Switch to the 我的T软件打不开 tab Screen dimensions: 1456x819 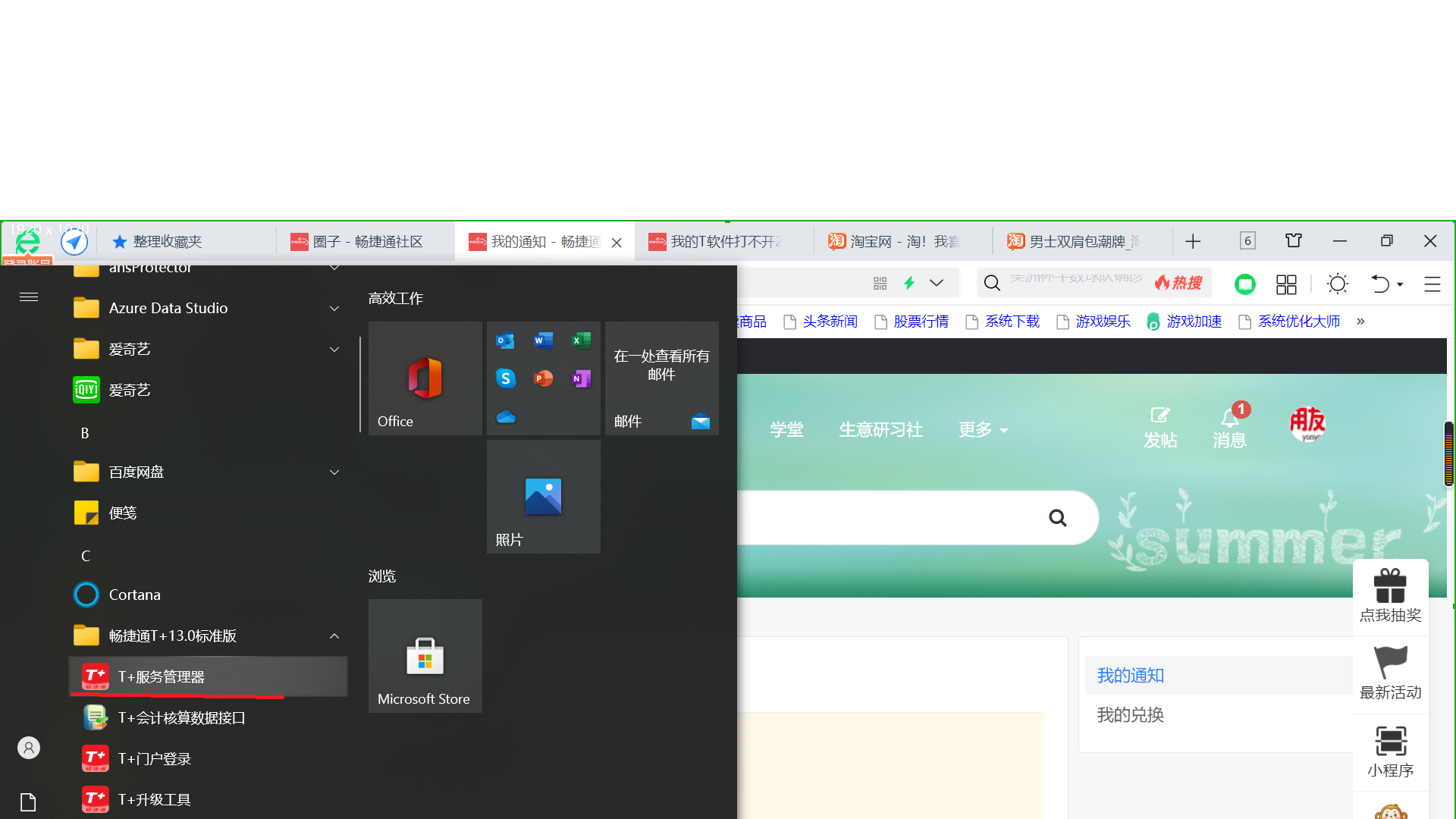pos(724,242)
